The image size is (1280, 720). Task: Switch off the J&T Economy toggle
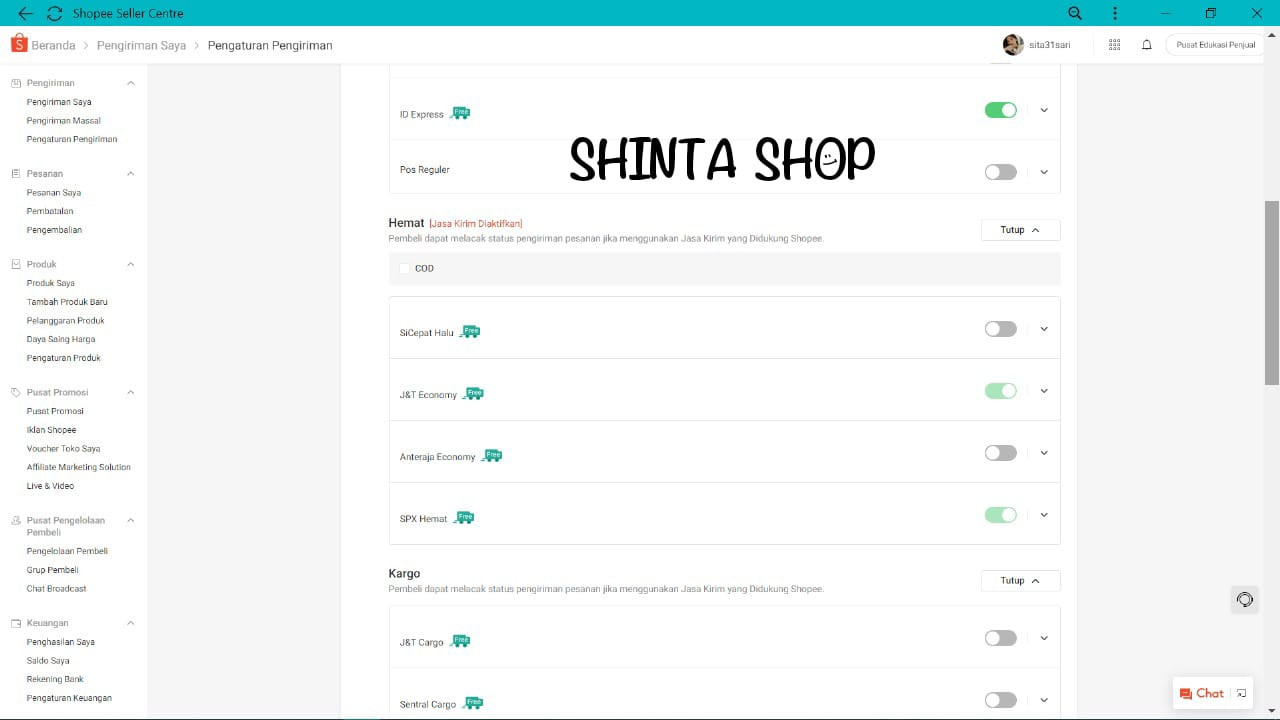(1001, 391)
